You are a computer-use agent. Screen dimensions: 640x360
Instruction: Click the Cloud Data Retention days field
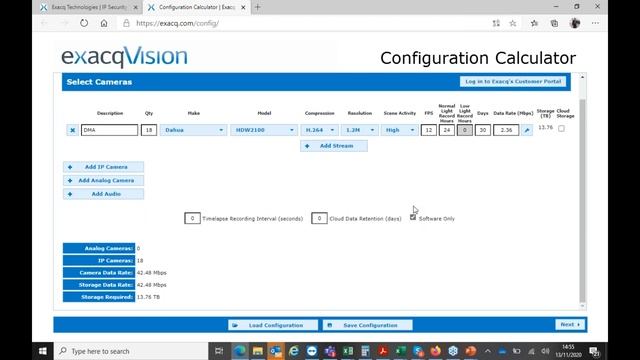[x=319, y=218]
